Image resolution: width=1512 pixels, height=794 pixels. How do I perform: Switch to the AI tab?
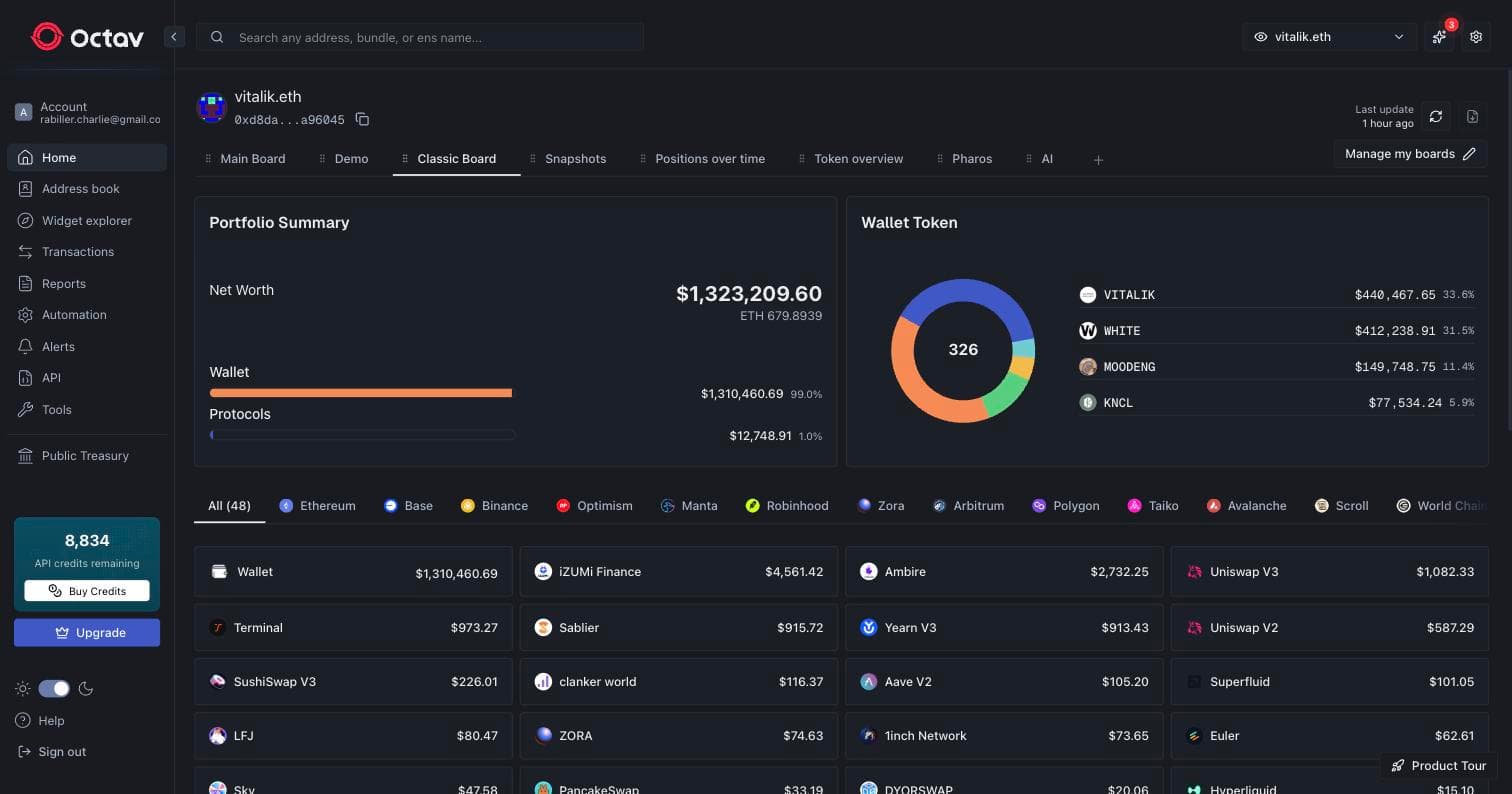[1039, 159]
